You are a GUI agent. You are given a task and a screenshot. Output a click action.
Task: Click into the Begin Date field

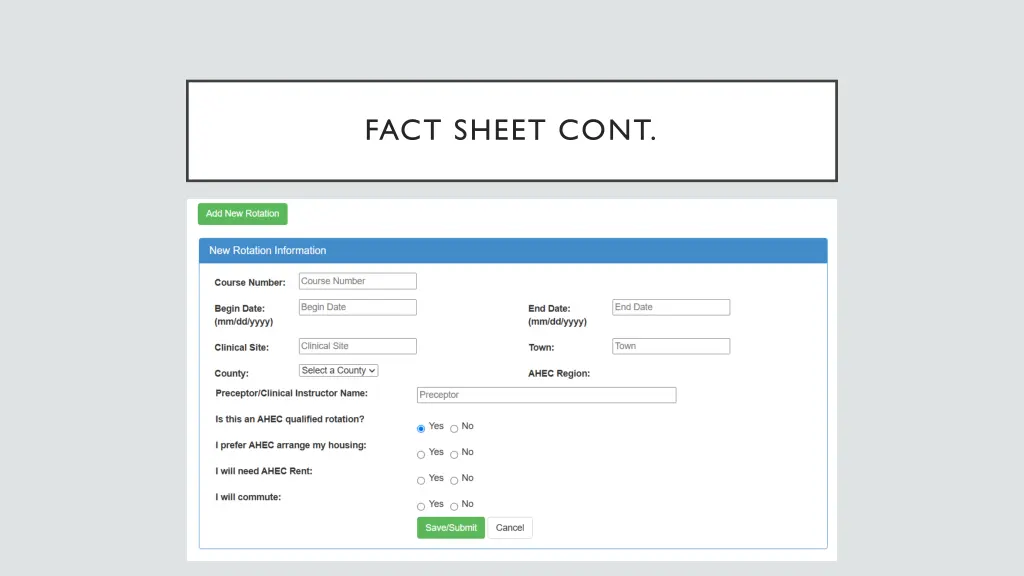357,308
